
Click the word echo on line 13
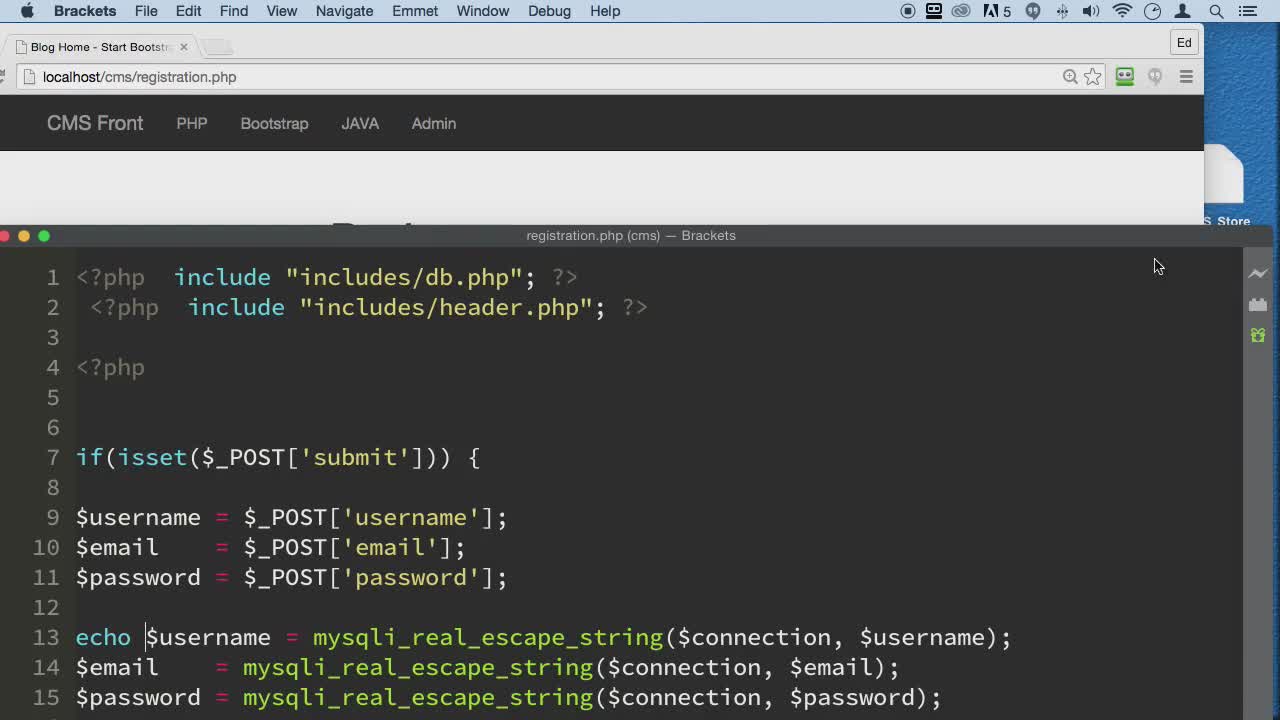[x=103, y=638]
